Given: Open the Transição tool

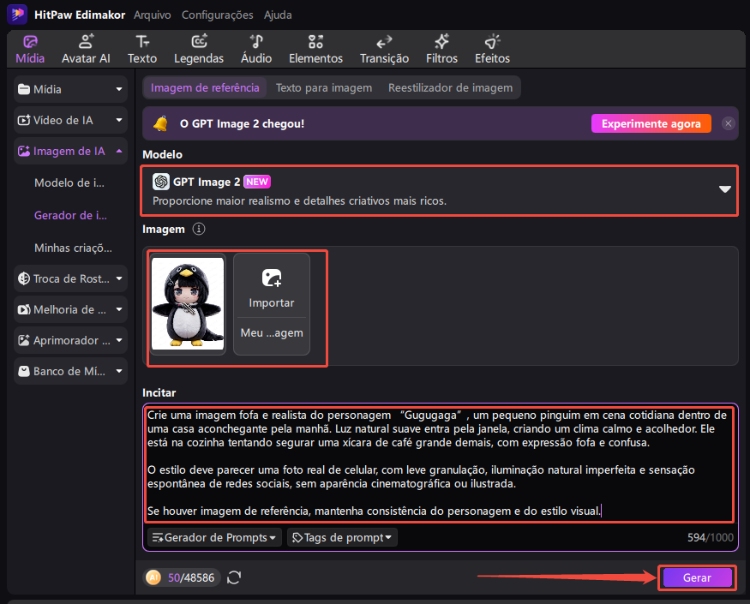Looking at the screenshot, I should click(x=385, y=49).
